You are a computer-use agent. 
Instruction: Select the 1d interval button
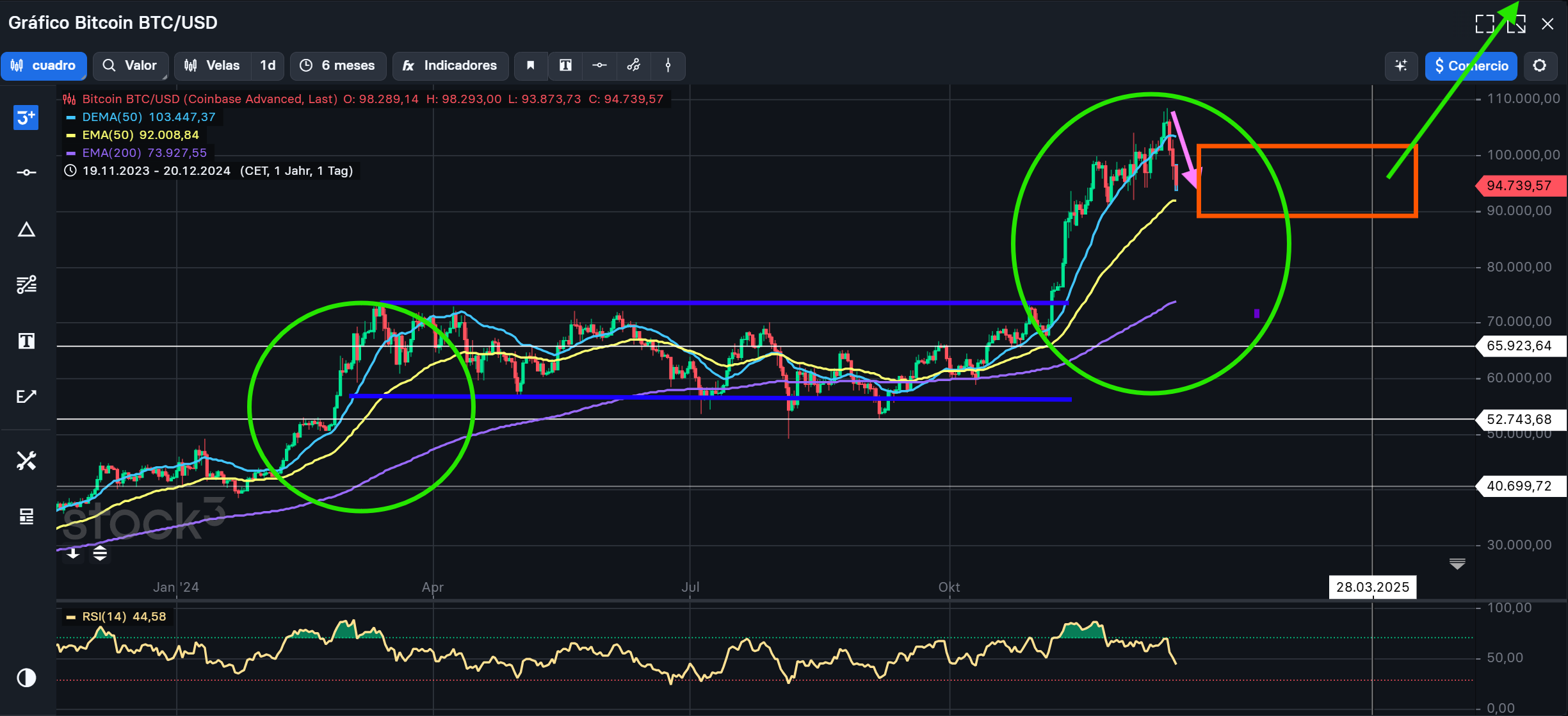click(268, 66)
